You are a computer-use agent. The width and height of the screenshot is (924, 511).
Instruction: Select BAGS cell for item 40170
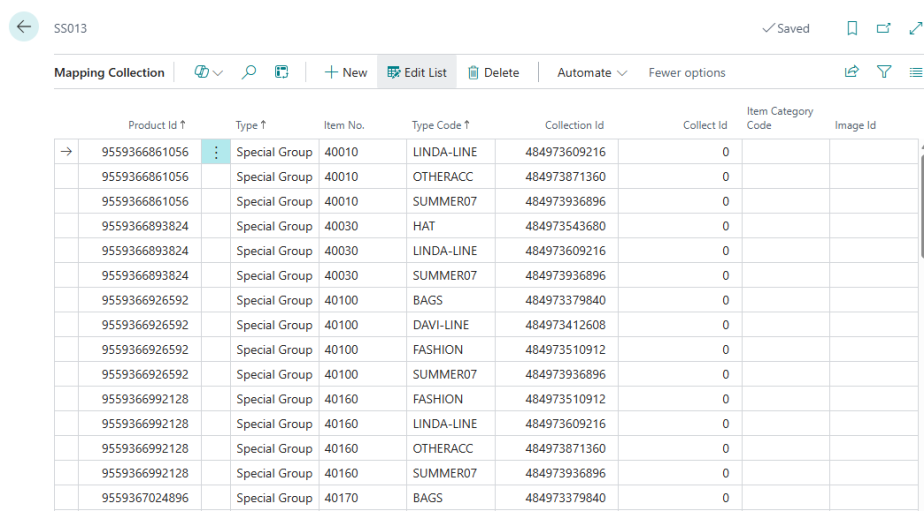[451, 498]
